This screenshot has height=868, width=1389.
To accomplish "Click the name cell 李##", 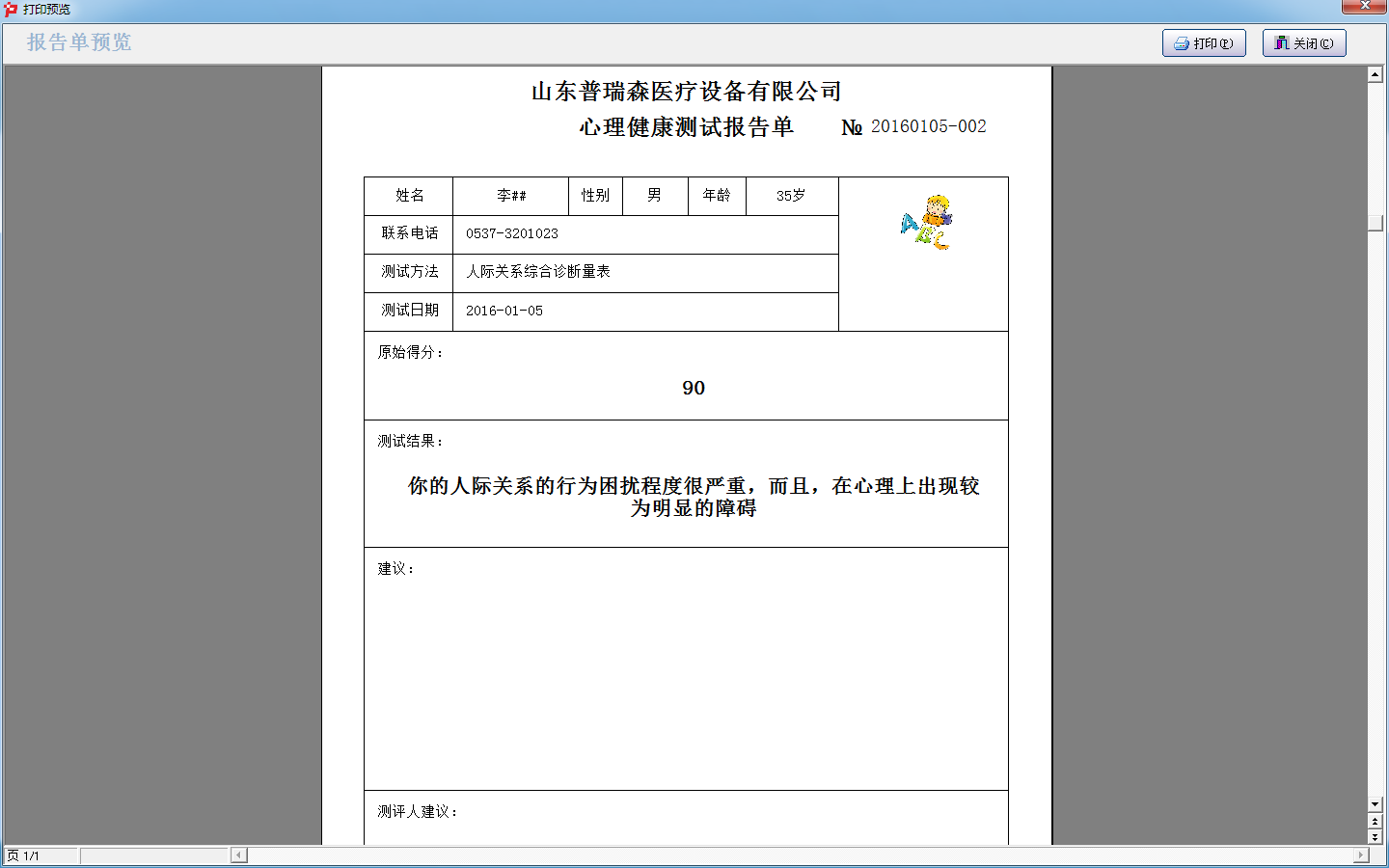I will pos(511,196).
